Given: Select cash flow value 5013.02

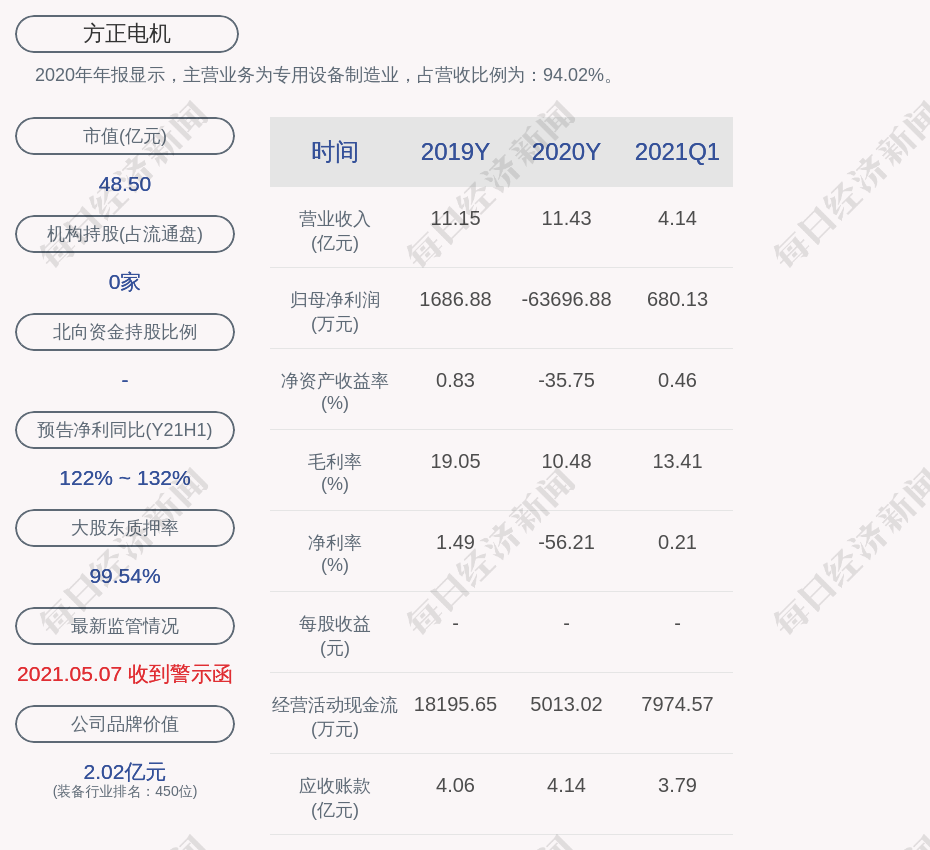Looking at the screenshot, I should [x=566, y=704].
